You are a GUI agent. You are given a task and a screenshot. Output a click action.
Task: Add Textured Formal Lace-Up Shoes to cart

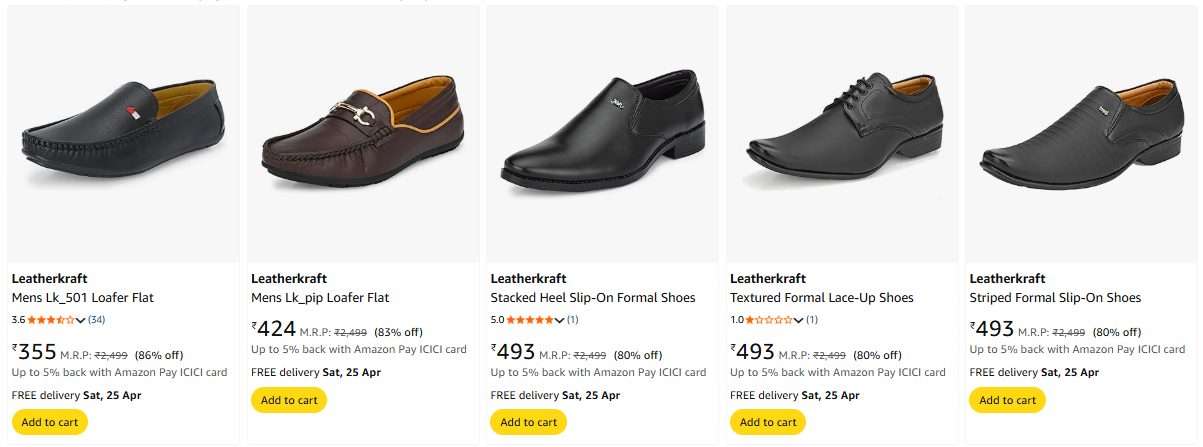click(x=768, y=422)
